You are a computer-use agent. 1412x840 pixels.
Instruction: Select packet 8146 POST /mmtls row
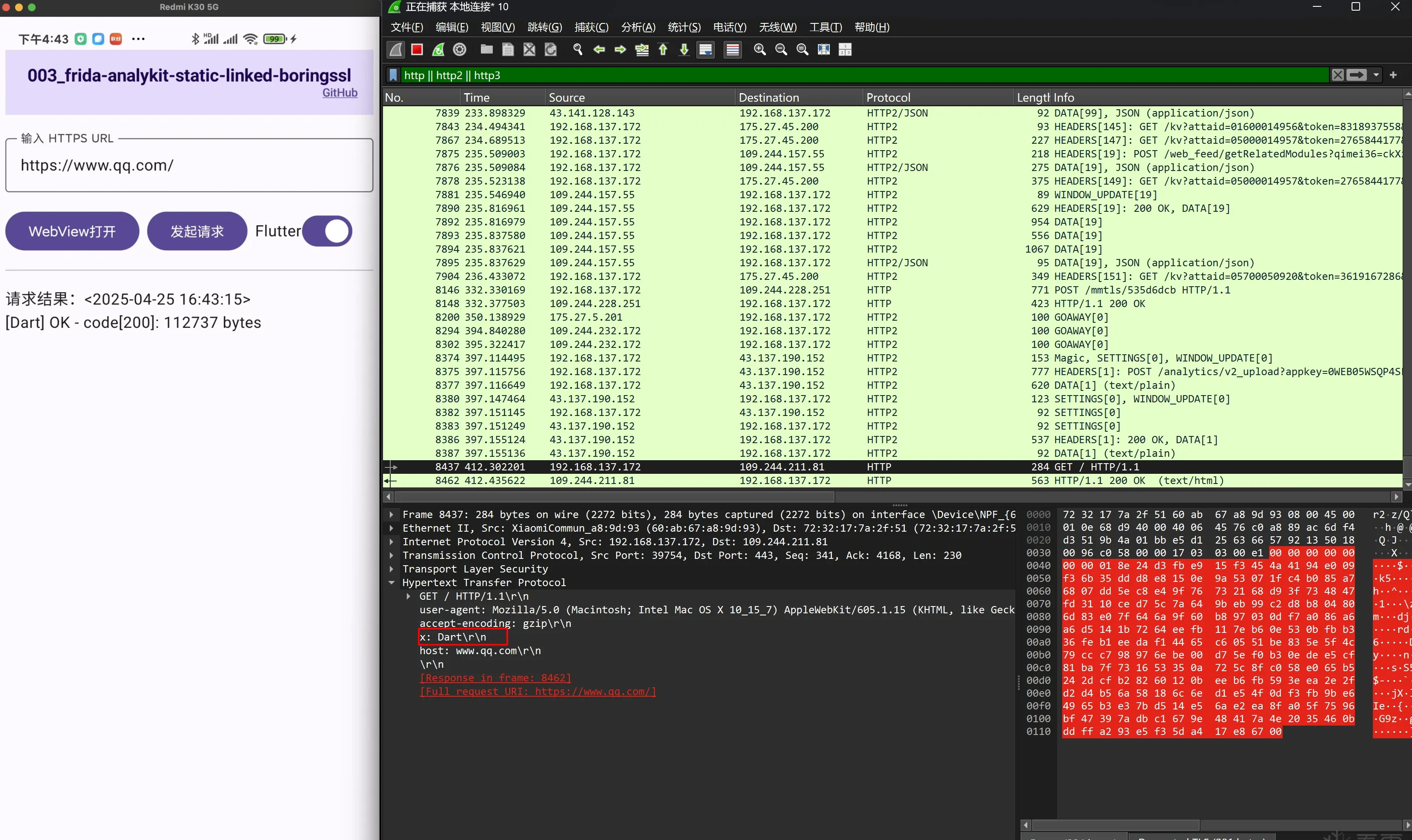(x=892, y=290)
